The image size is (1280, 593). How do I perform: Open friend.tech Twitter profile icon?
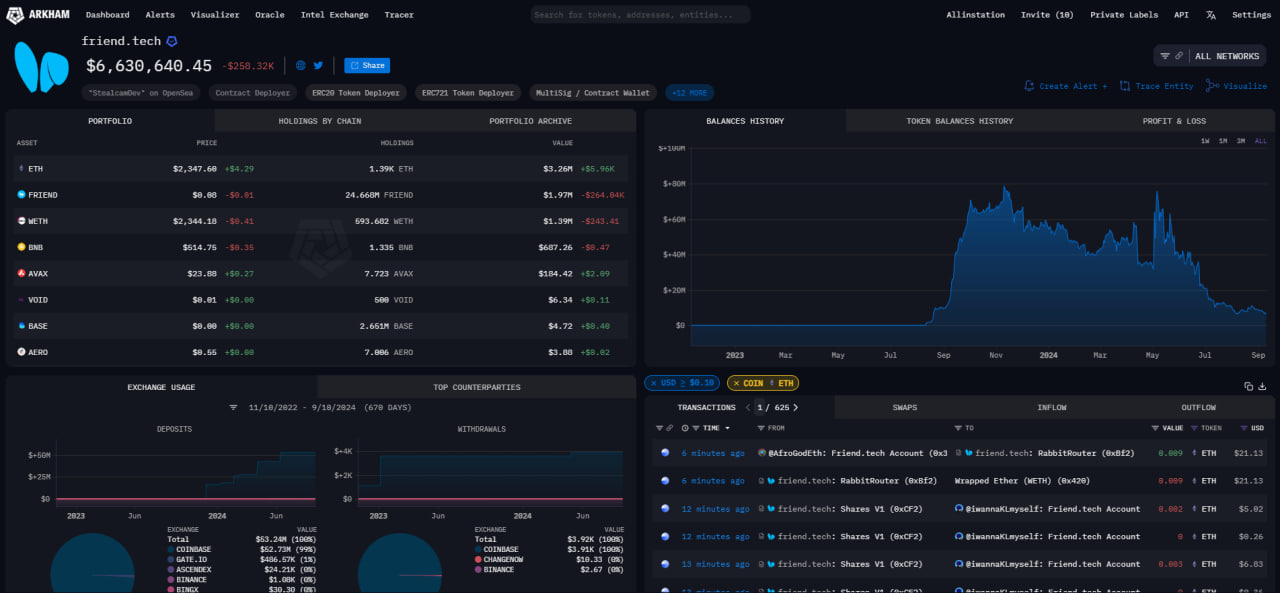[318, 65]
